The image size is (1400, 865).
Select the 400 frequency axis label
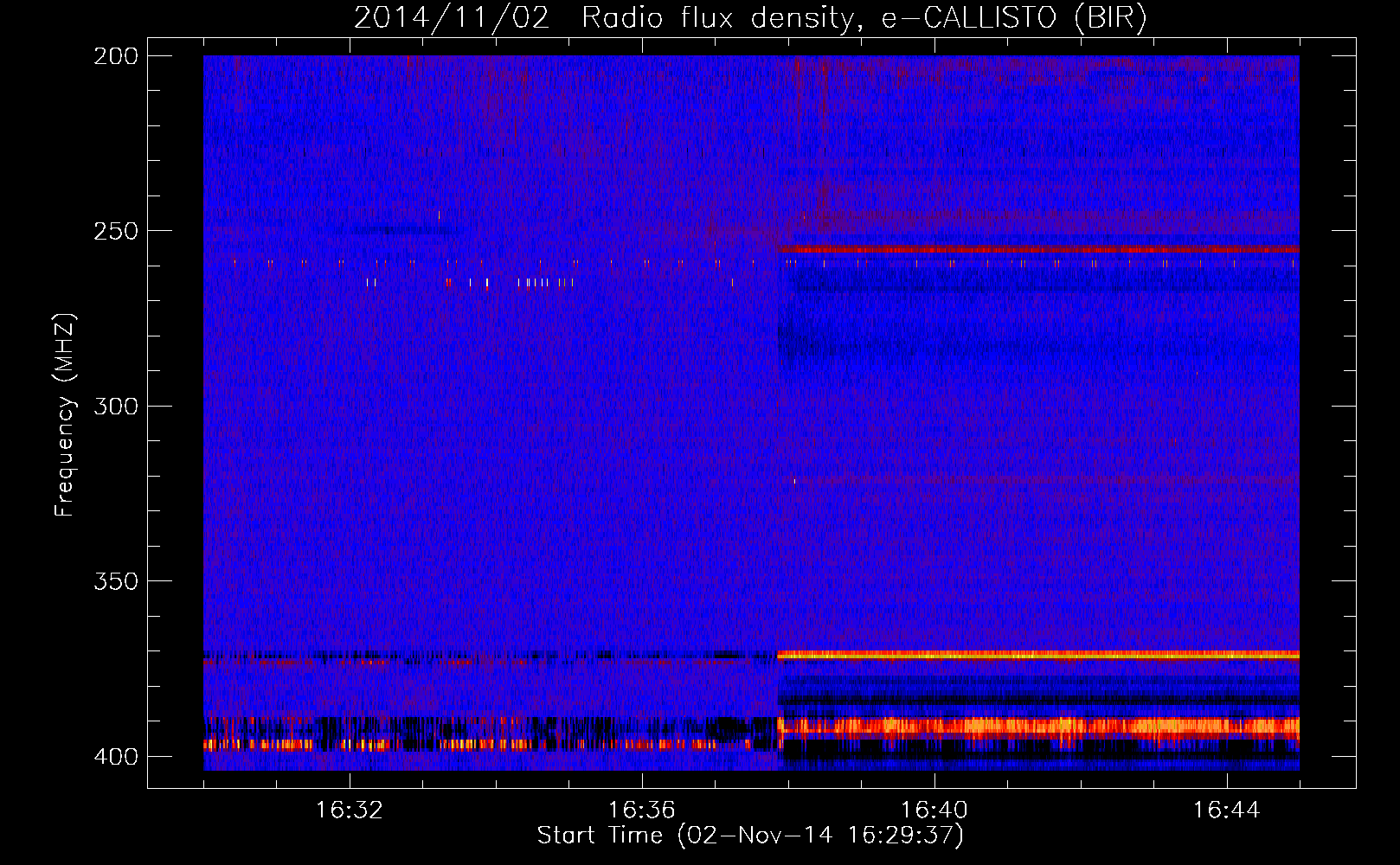pos(115,757)
